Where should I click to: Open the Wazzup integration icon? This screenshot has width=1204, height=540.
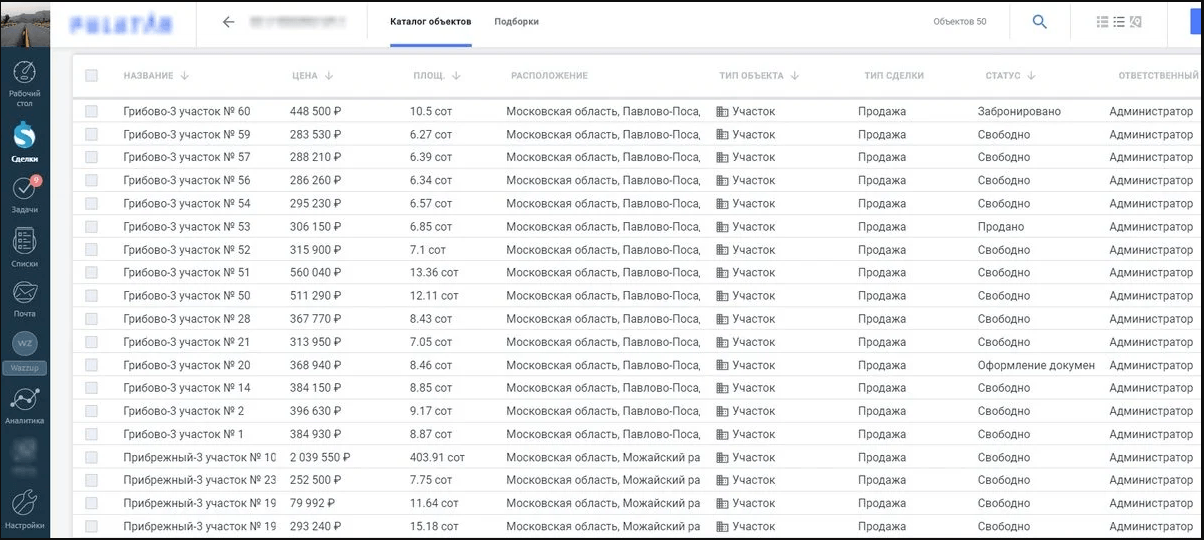coord(25,344)
